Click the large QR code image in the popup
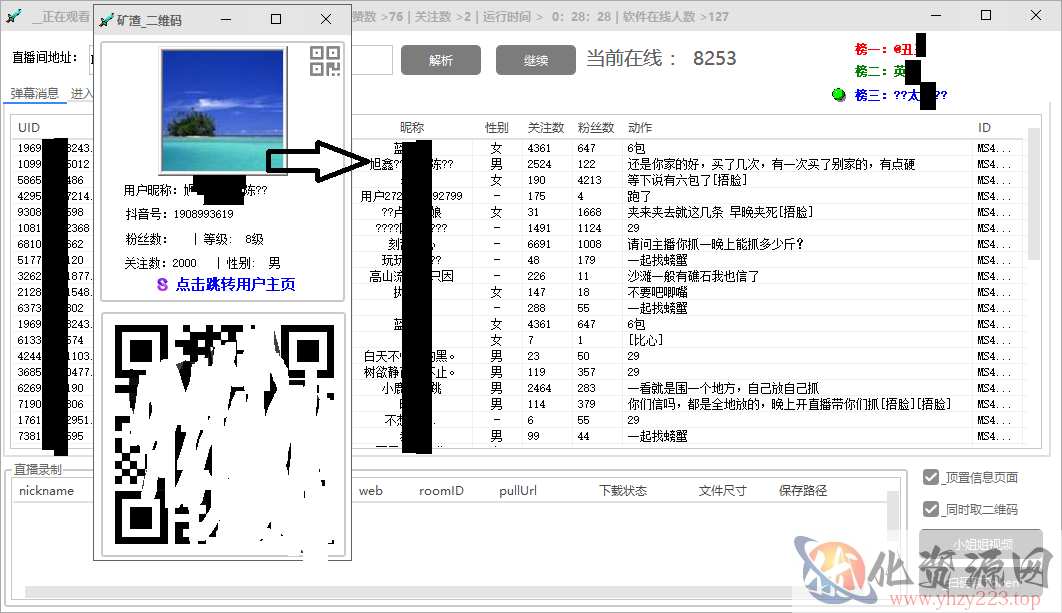 224,435
